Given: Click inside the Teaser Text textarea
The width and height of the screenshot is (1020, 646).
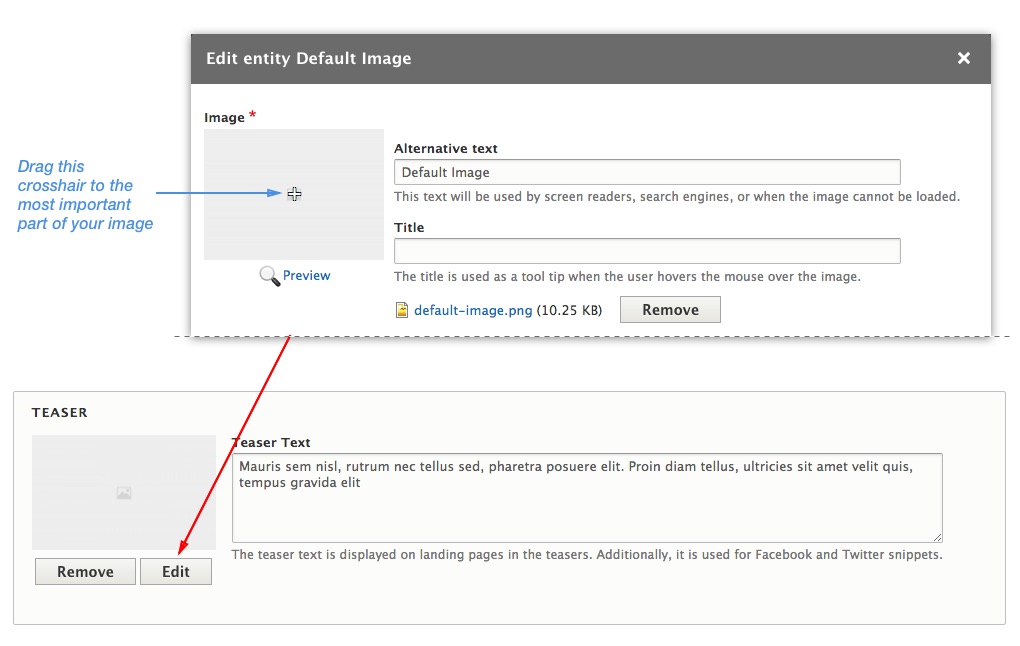Looking at the screenshot, I should tap(587, 498).
